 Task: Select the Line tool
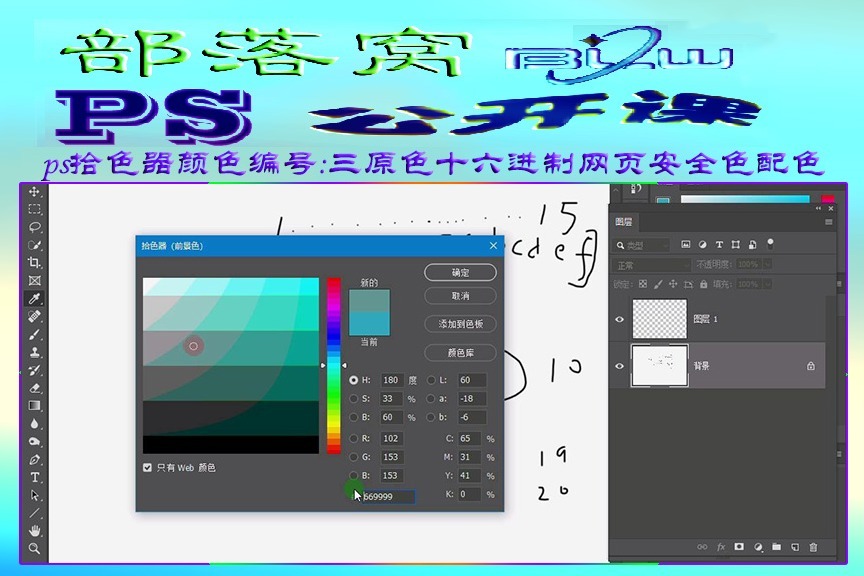tap(34, 513)
